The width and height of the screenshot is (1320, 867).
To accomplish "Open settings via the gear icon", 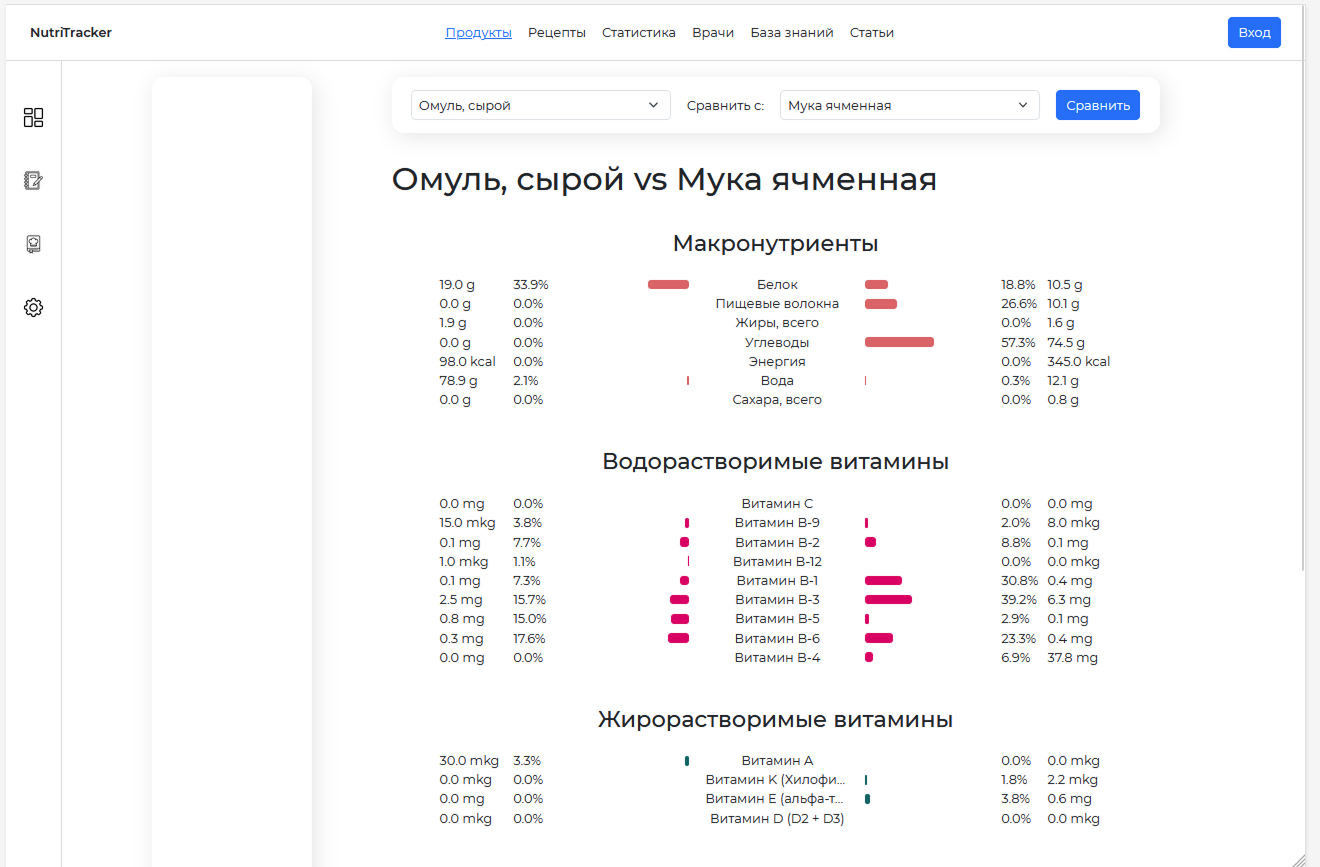I will [33, 307].
